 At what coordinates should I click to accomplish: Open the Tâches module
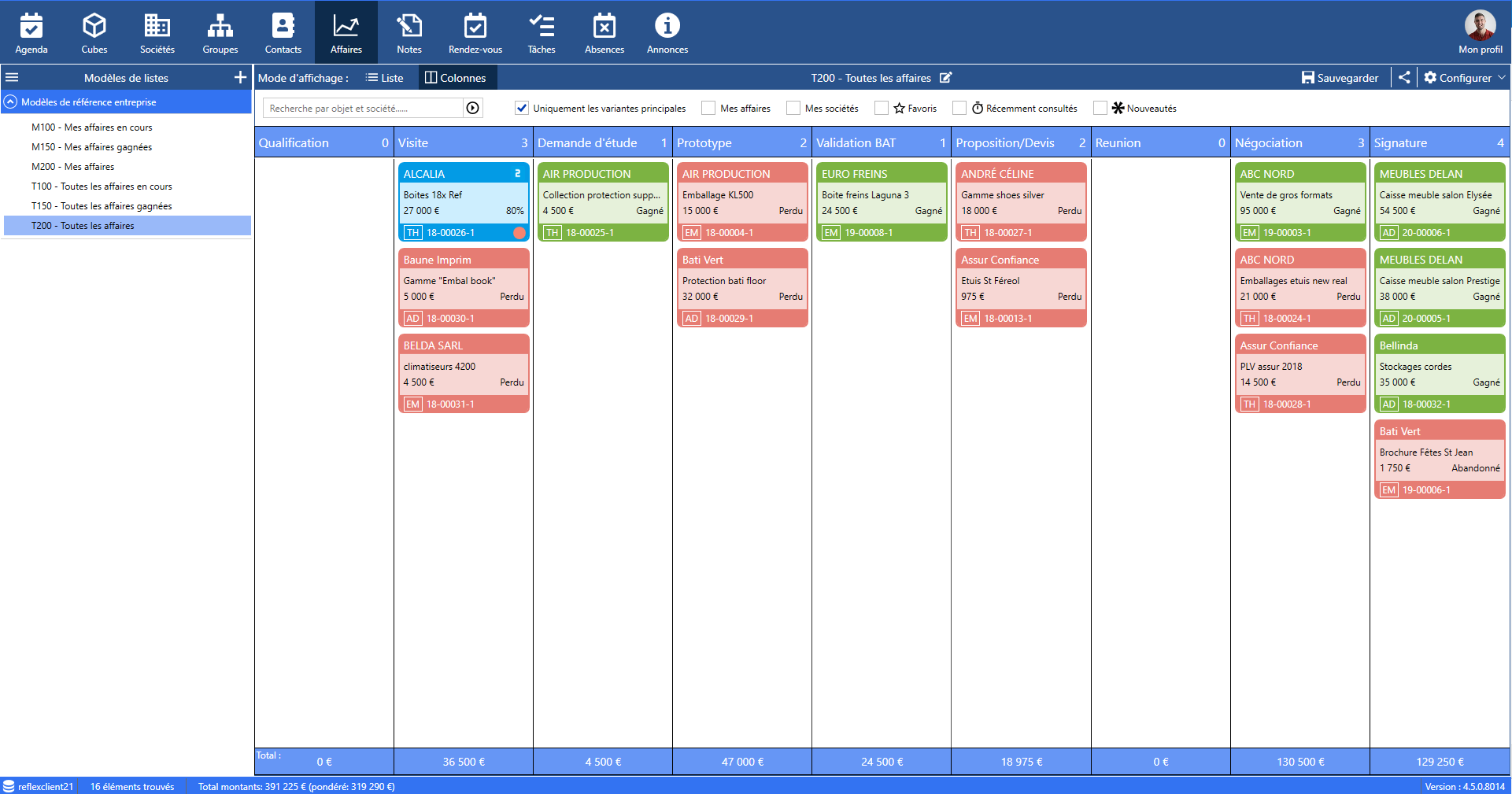point(542,32)
